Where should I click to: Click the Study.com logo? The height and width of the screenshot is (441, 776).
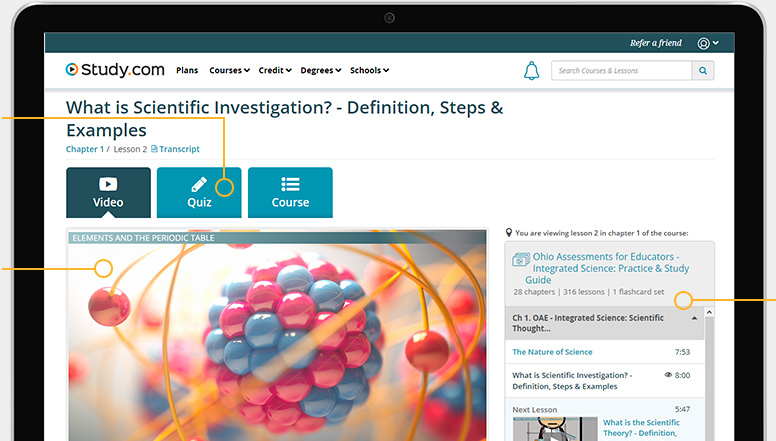[115, 70]
